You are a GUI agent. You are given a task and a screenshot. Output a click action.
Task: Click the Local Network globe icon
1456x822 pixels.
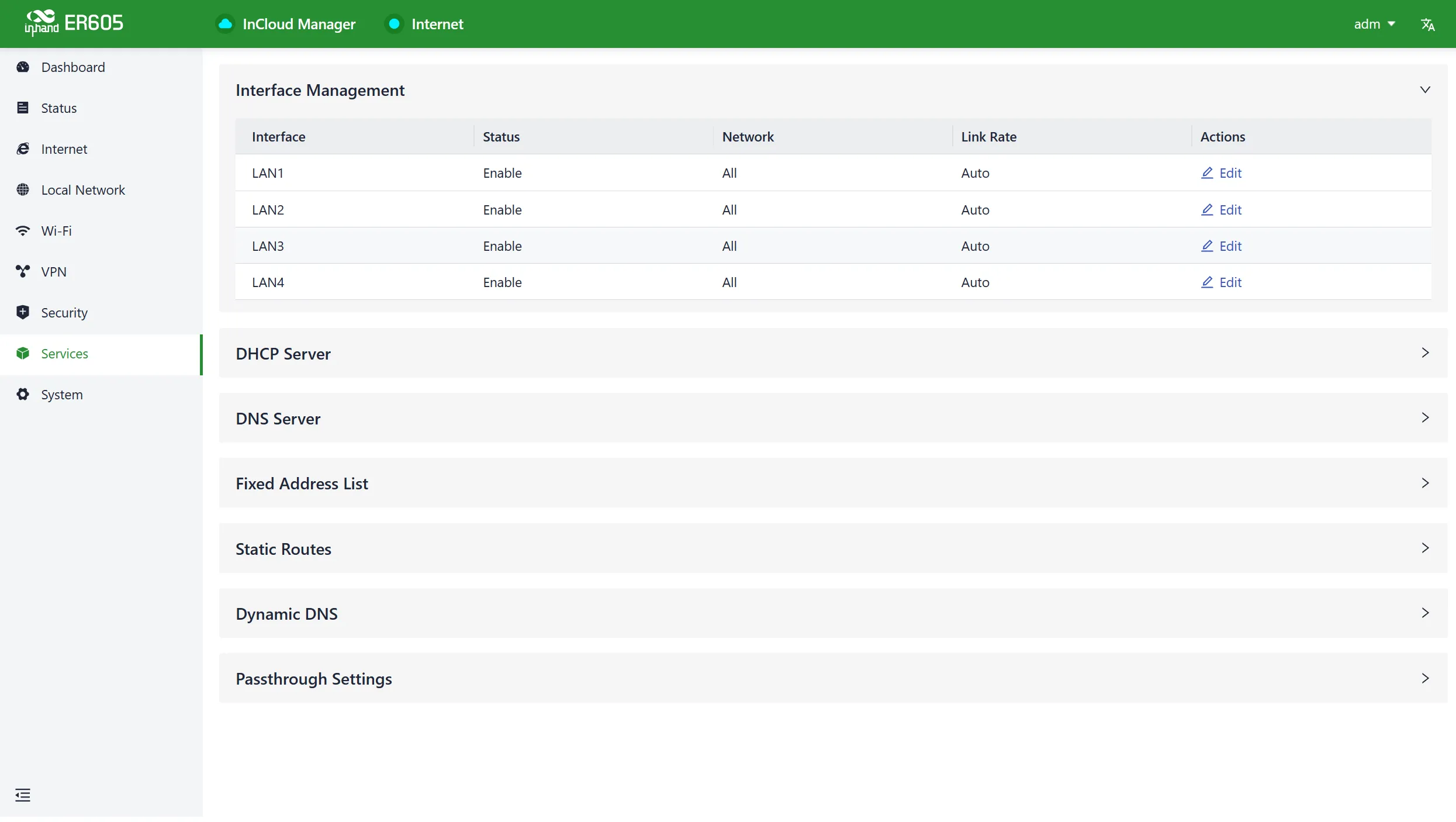23,190
